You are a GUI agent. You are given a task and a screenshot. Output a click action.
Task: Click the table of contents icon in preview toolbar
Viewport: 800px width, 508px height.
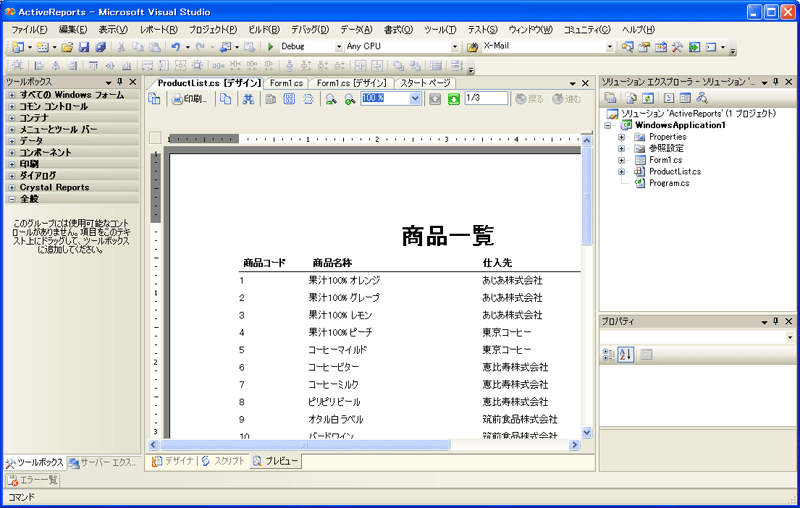click(x=154, y=99)
